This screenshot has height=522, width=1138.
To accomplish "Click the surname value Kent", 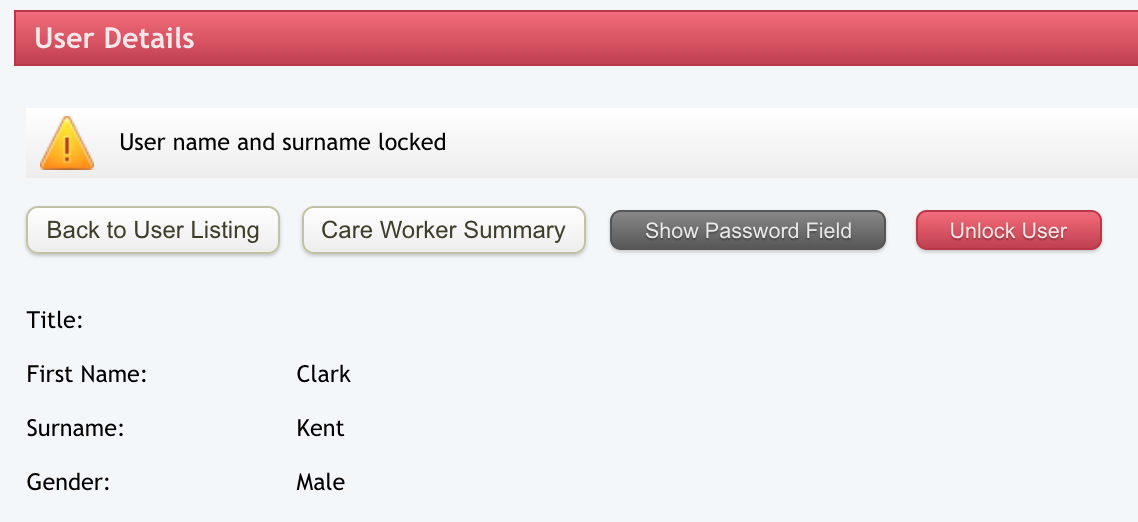I will tap(320, 429).
